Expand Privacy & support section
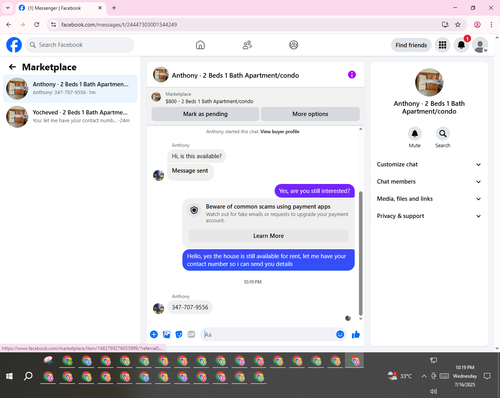500x398 pixels. point(429,216)
